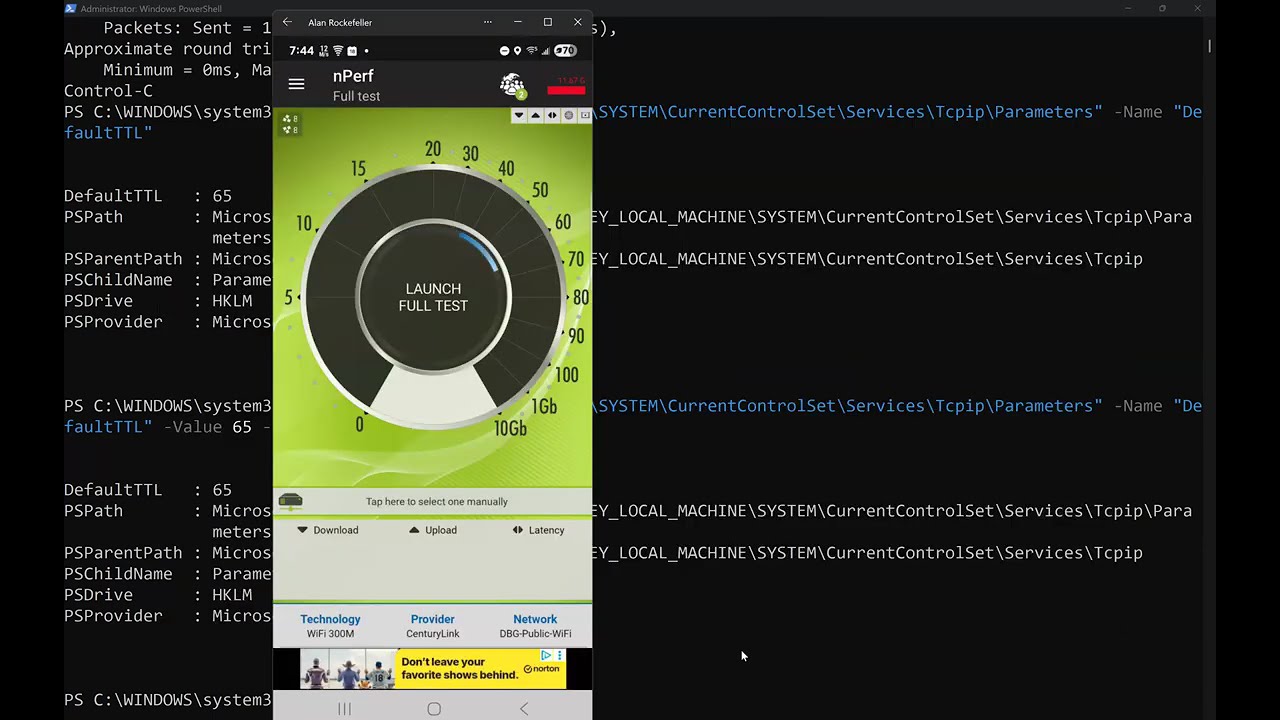Viewport: 1280px width, 720px height.
Task: Select the upload arrow in mini toolbar
Action: pos(535,116)
